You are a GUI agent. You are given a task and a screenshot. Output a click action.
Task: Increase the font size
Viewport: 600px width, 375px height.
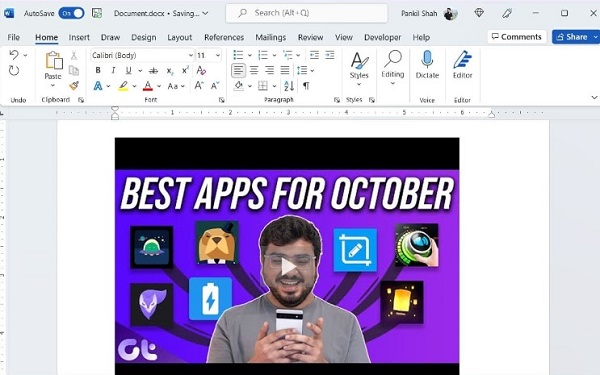(199, 86)
